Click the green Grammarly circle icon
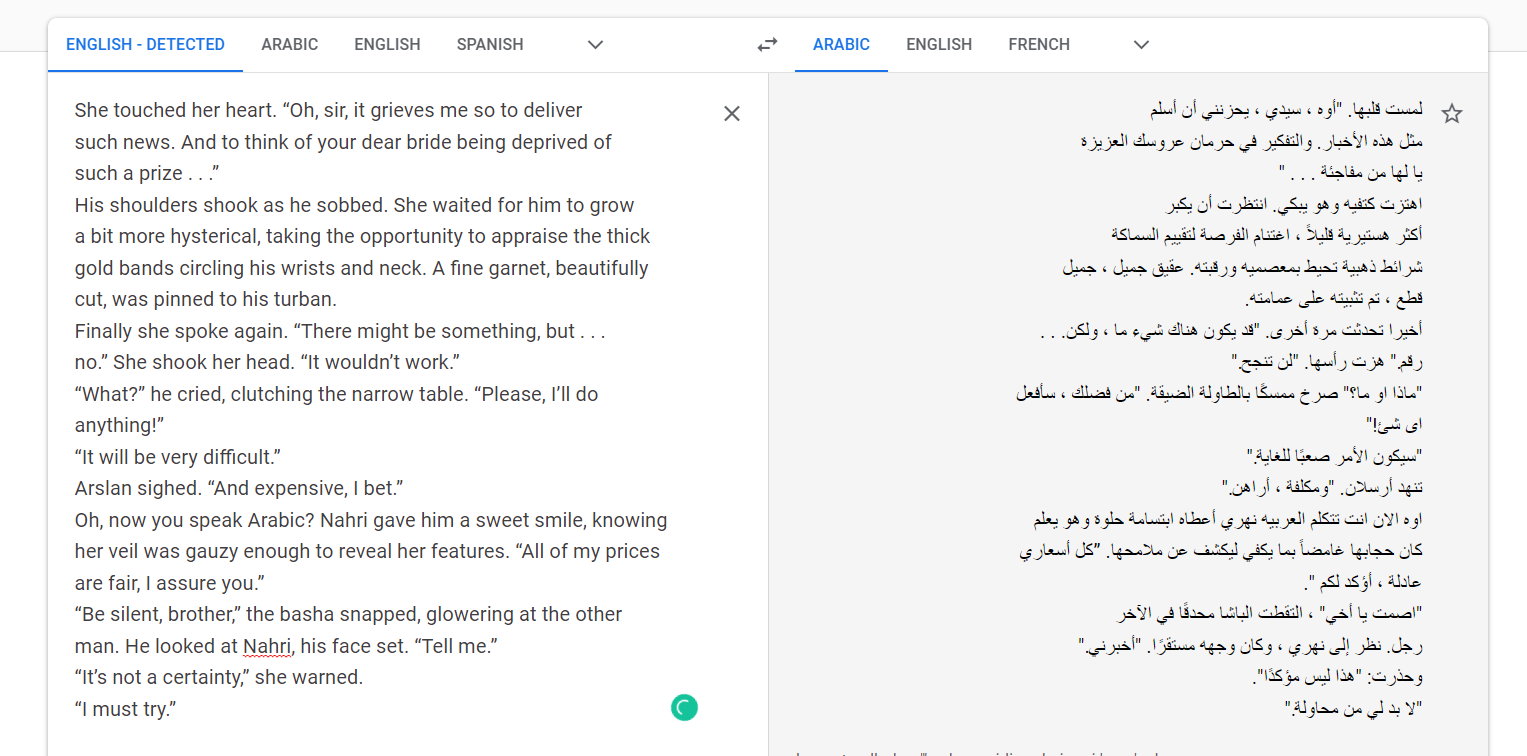1527x756 pixels. [x=684, y=708]
